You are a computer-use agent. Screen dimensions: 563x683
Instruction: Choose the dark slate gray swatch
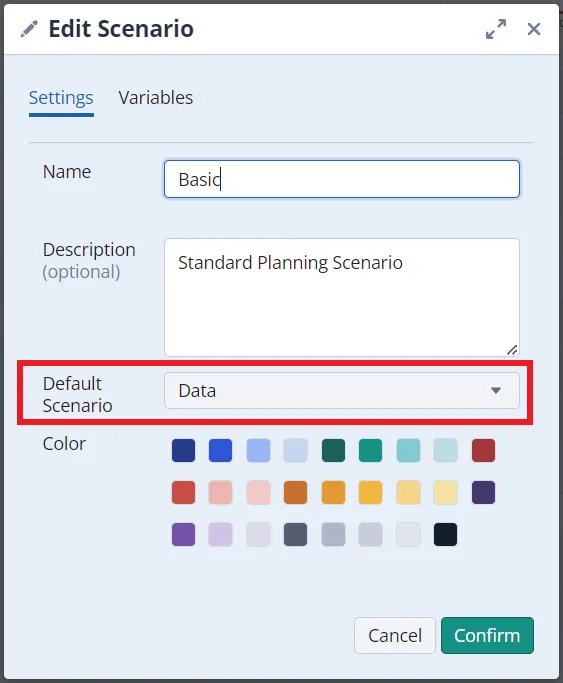pos(295,534)
